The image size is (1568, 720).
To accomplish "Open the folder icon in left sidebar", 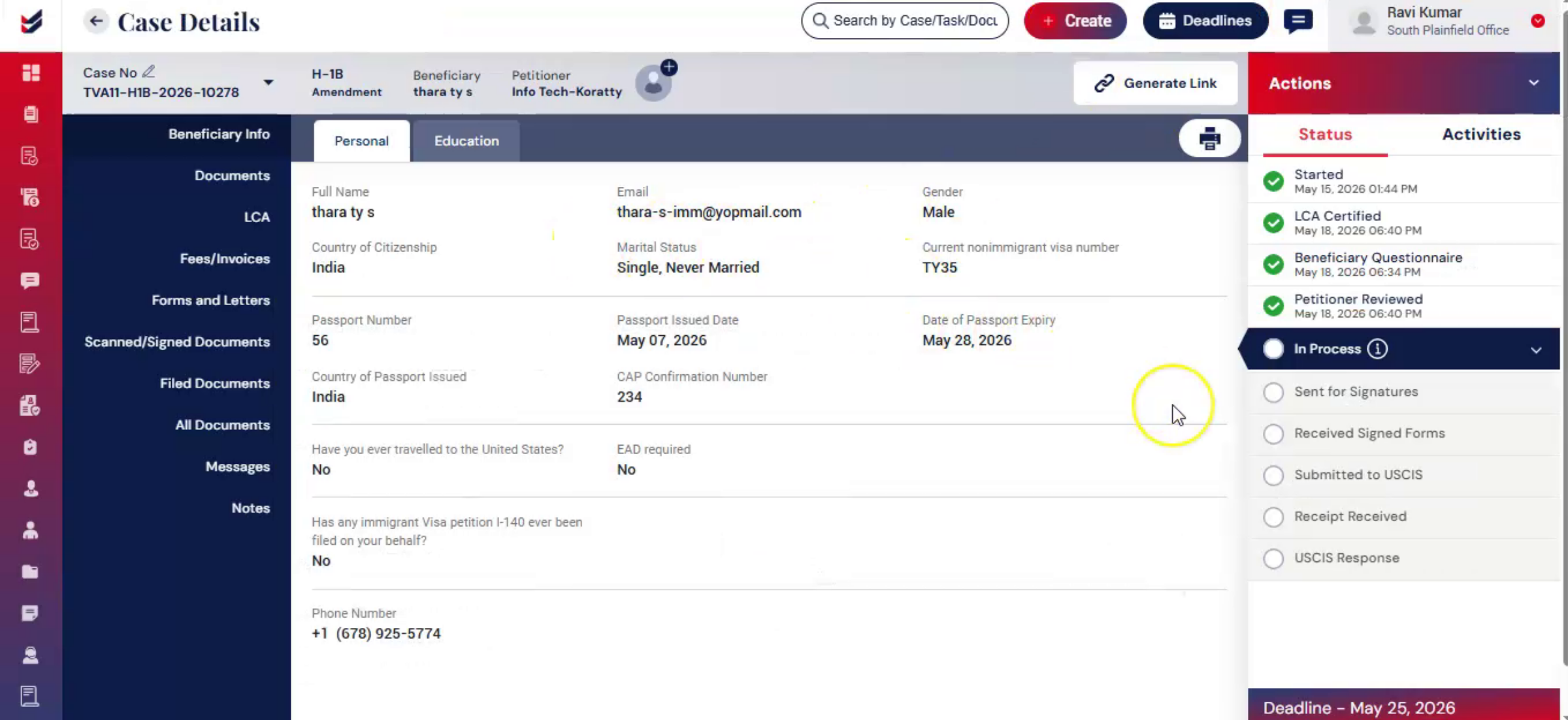I will [30, 572].
